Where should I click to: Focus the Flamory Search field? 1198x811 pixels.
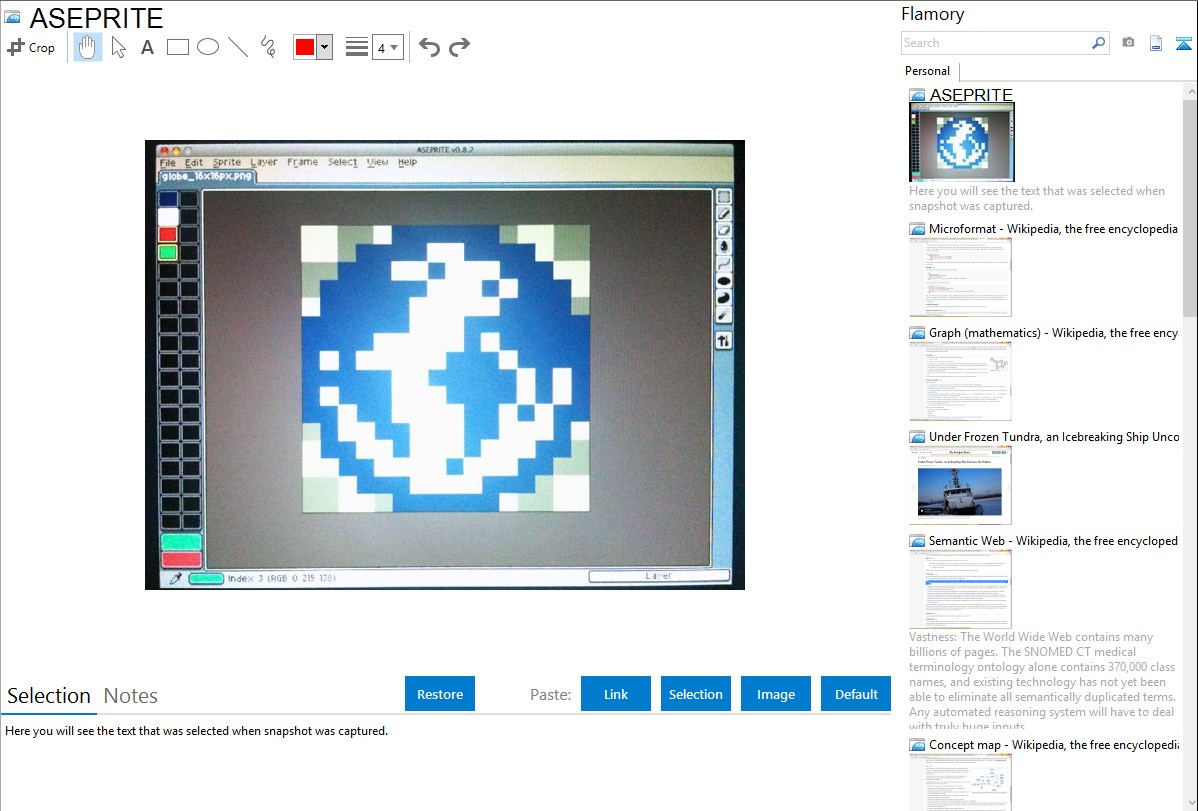pos(995,43)
